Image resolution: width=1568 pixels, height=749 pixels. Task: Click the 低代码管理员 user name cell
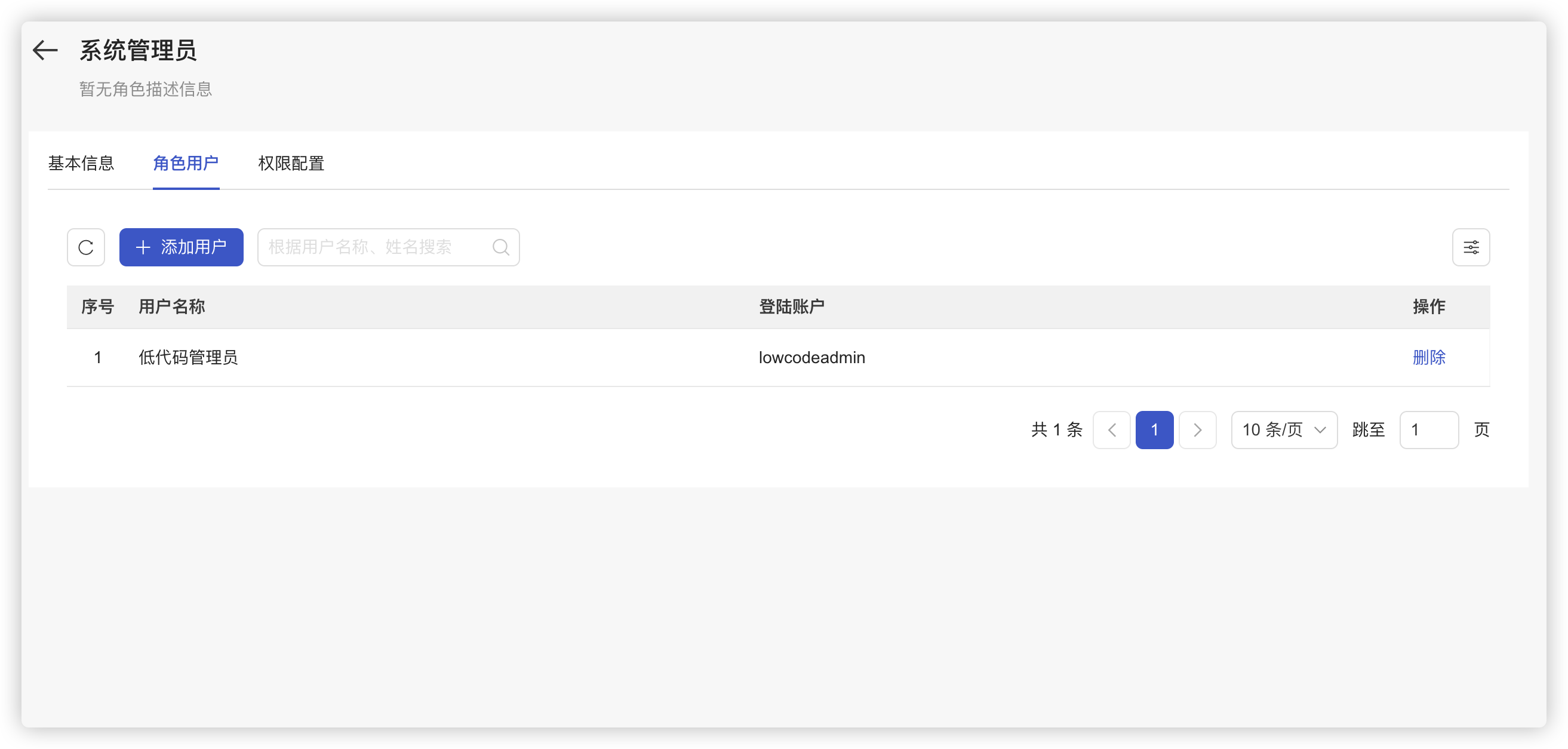(x=188, y=357)
